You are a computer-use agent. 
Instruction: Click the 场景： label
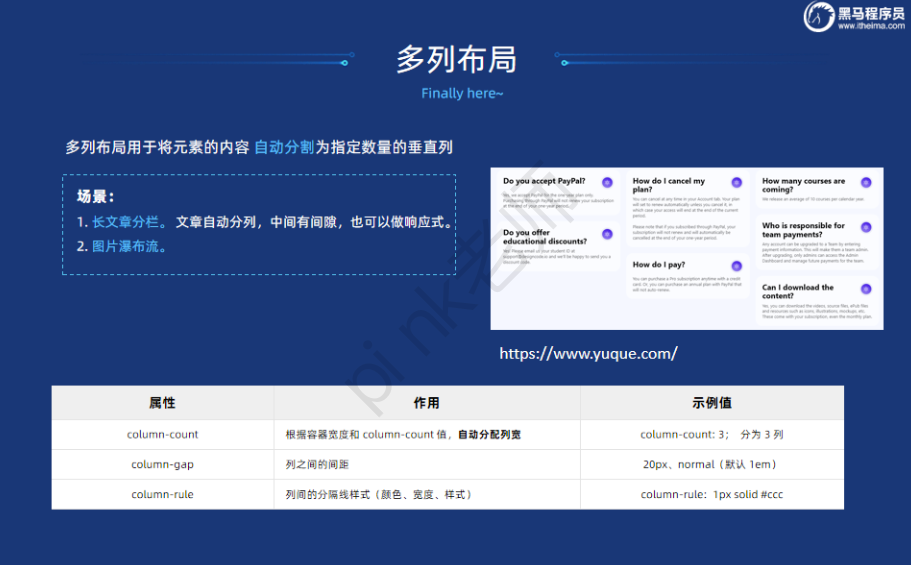95,196
